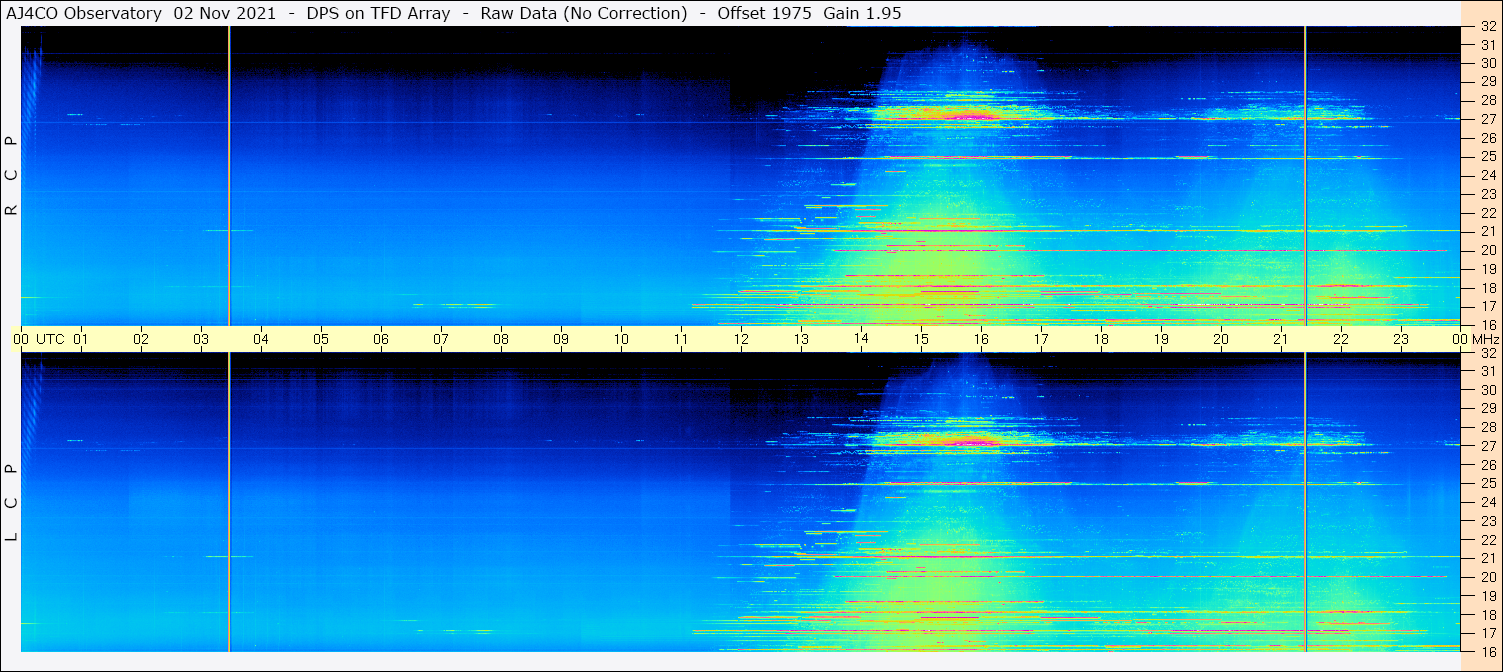Select 'Gain 1.95' in the header
Screen dimensions: 1503x672
pyautogui.click(x=862, y=13)
